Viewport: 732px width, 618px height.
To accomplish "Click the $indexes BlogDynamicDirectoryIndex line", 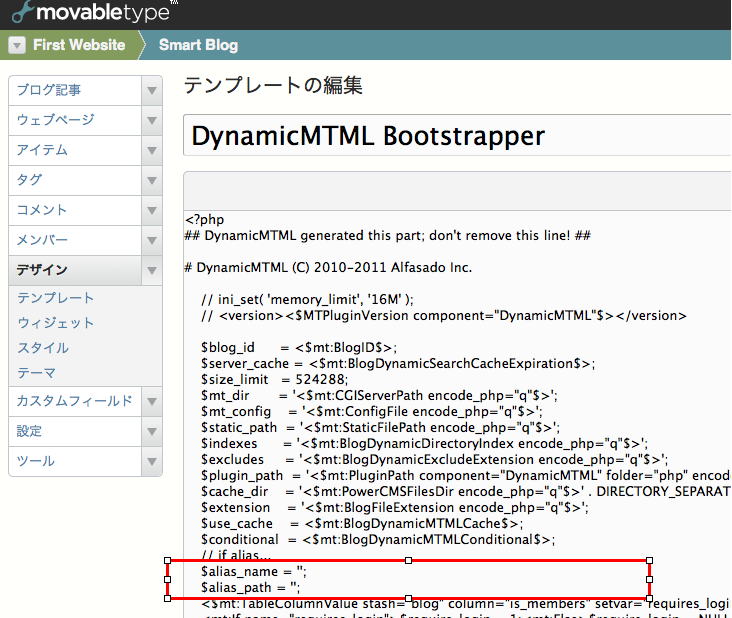I will coord(424,443).
